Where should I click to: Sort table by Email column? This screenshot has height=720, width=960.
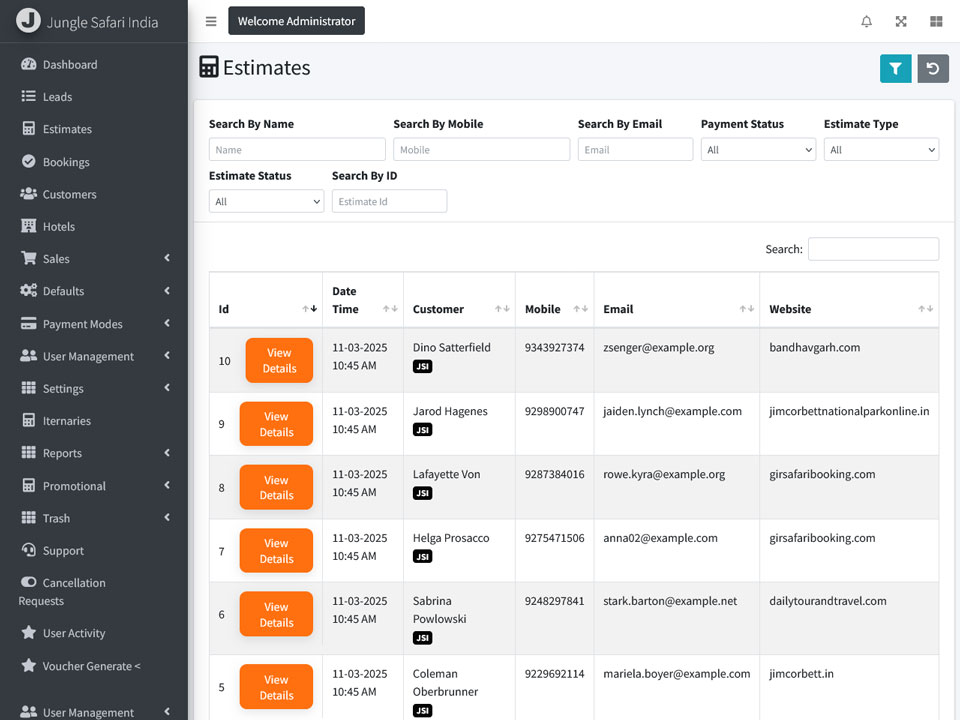[x=677, y=300]
